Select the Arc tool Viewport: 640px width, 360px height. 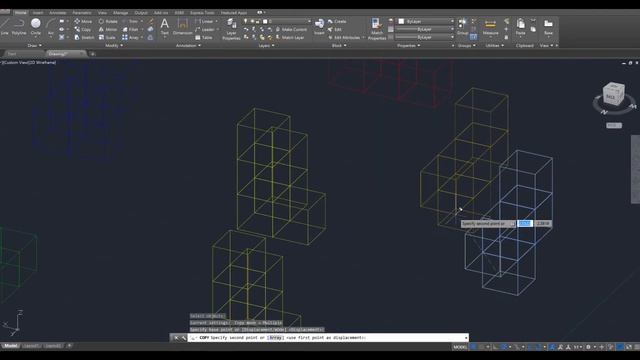51,27
